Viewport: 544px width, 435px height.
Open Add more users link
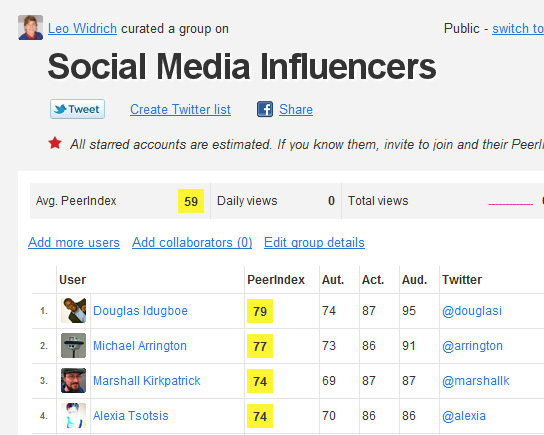point(74,242)
